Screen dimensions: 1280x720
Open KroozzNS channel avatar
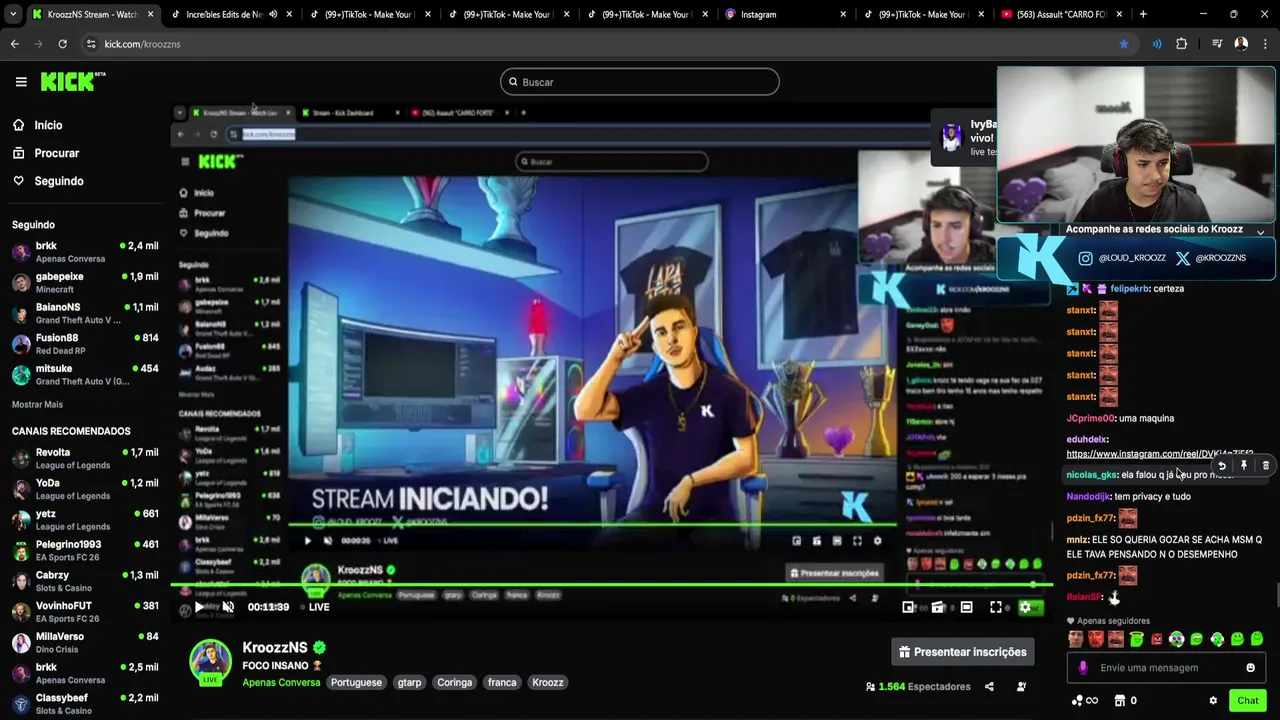click(211, 662)
